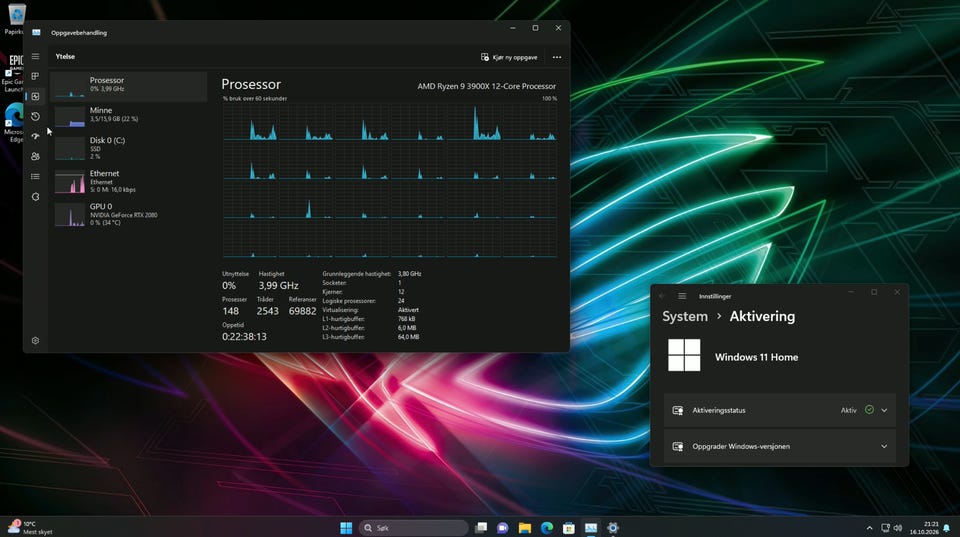Viewport: 960px width, 537px height.
Task: Click the Task Manager app icon in title bar
Action: [36, 32]
